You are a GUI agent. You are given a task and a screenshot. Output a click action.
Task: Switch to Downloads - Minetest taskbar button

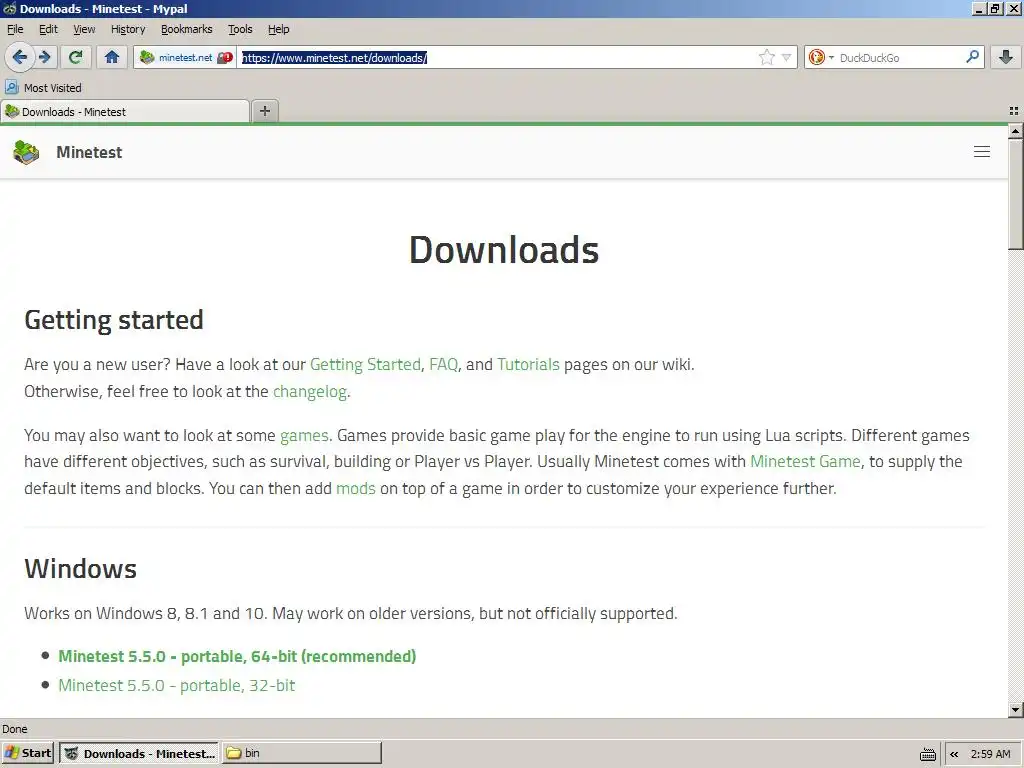pos(139,753)
